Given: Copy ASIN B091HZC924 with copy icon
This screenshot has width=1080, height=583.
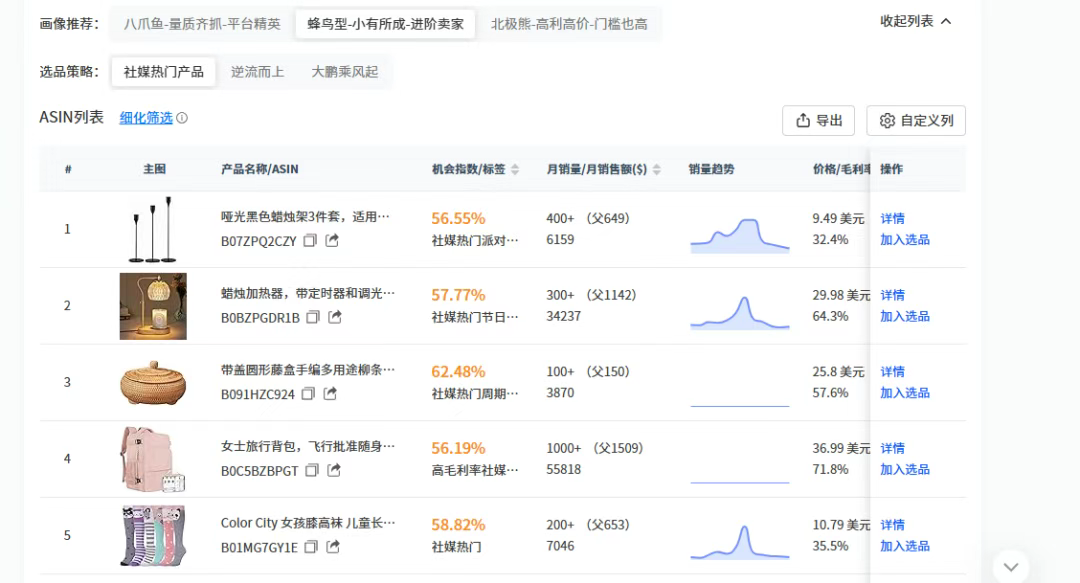Looking at the screenshot, I should point(308,394).
